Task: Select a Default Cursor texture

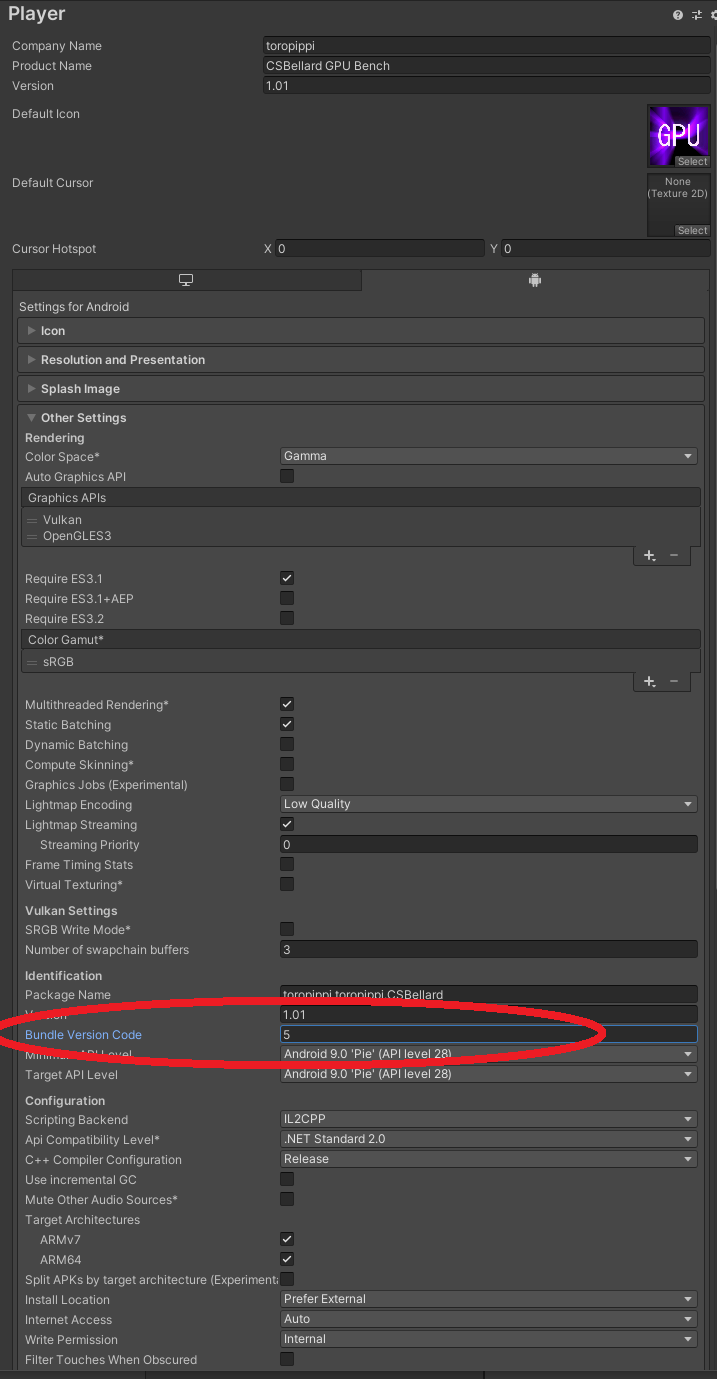Action: pyautogui.click(x=692, y=230)
